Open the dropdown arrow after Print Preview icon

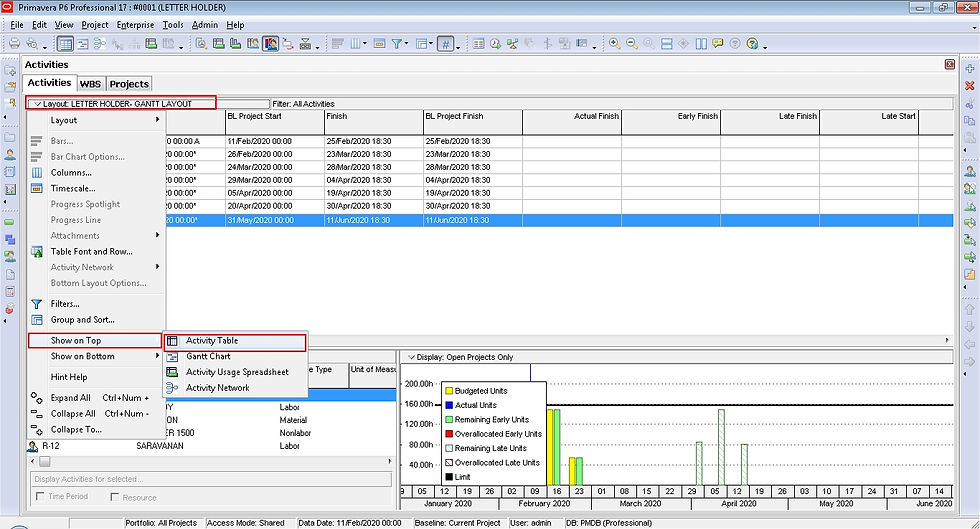[x=44, y=46]
